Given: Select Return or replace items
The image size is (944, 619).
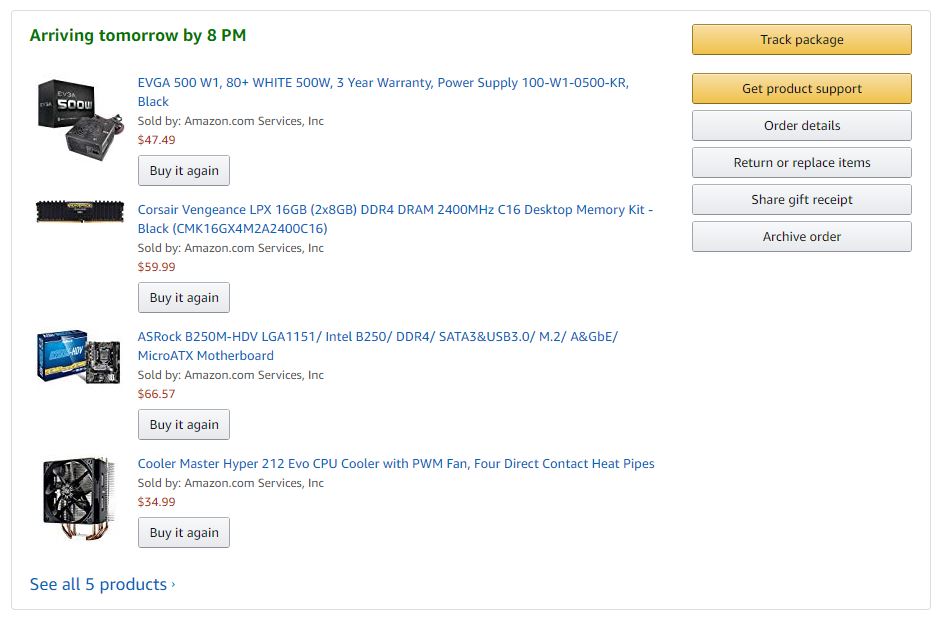Looking at the screenshot, I should (801, 163).
